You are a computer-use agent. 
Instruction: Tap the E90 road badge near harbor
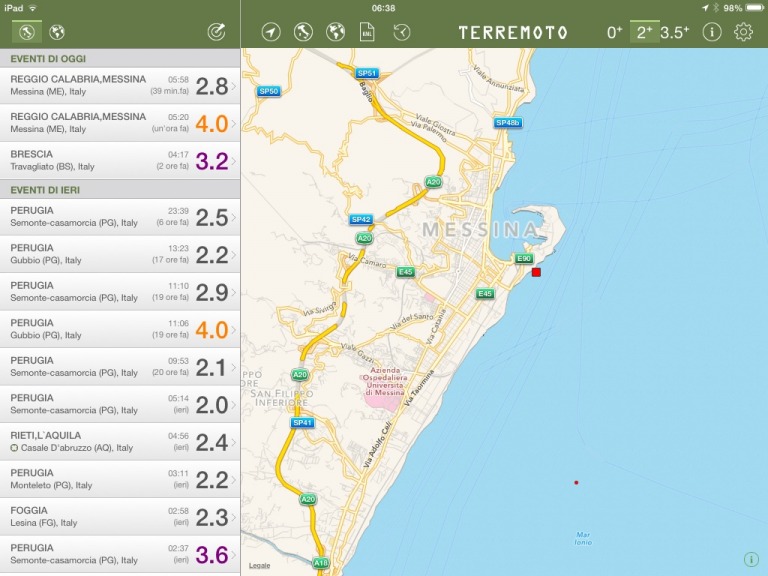[x=524, y=258]
